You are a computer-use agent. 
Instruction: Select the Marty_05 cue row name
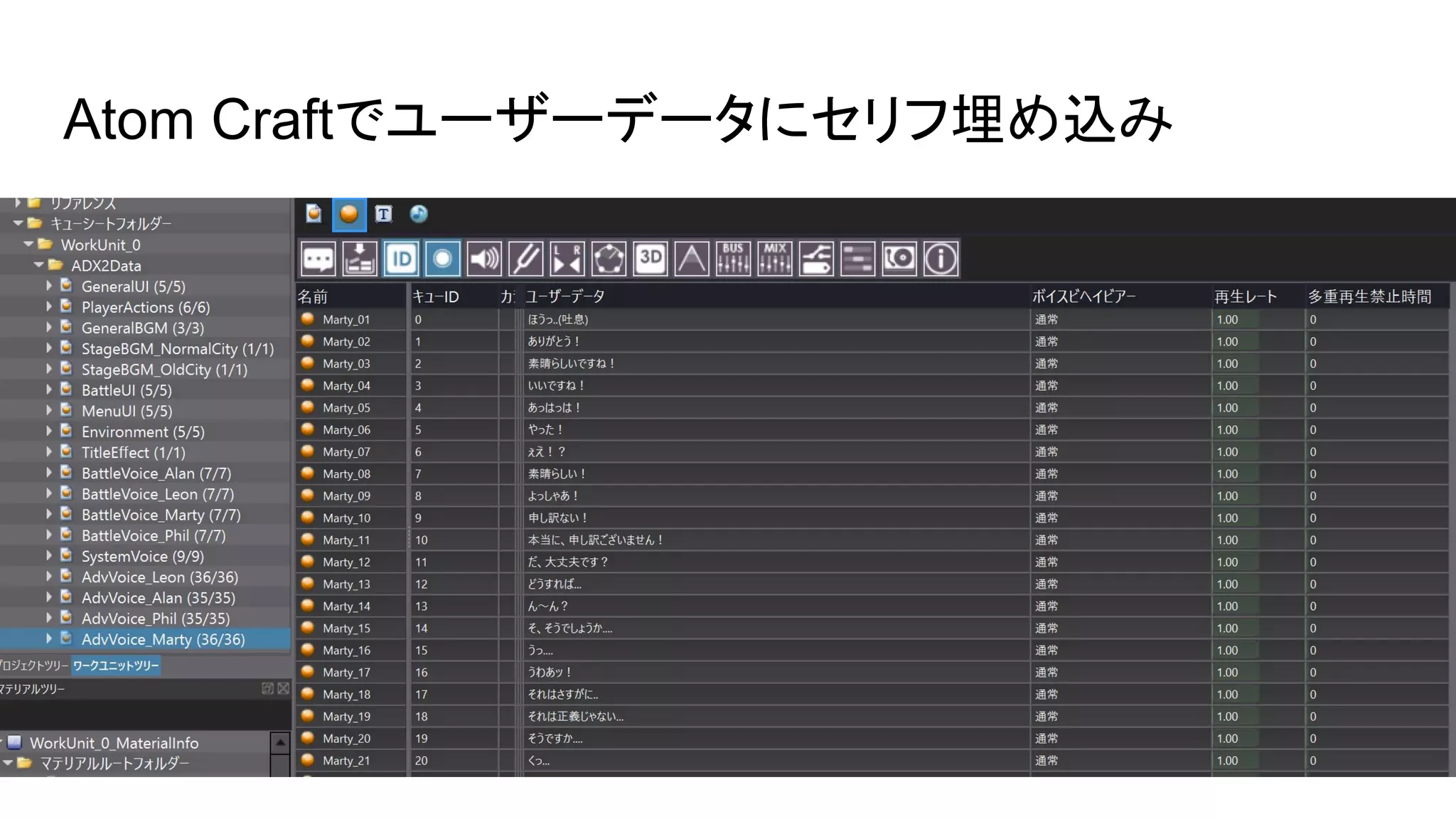346,407
